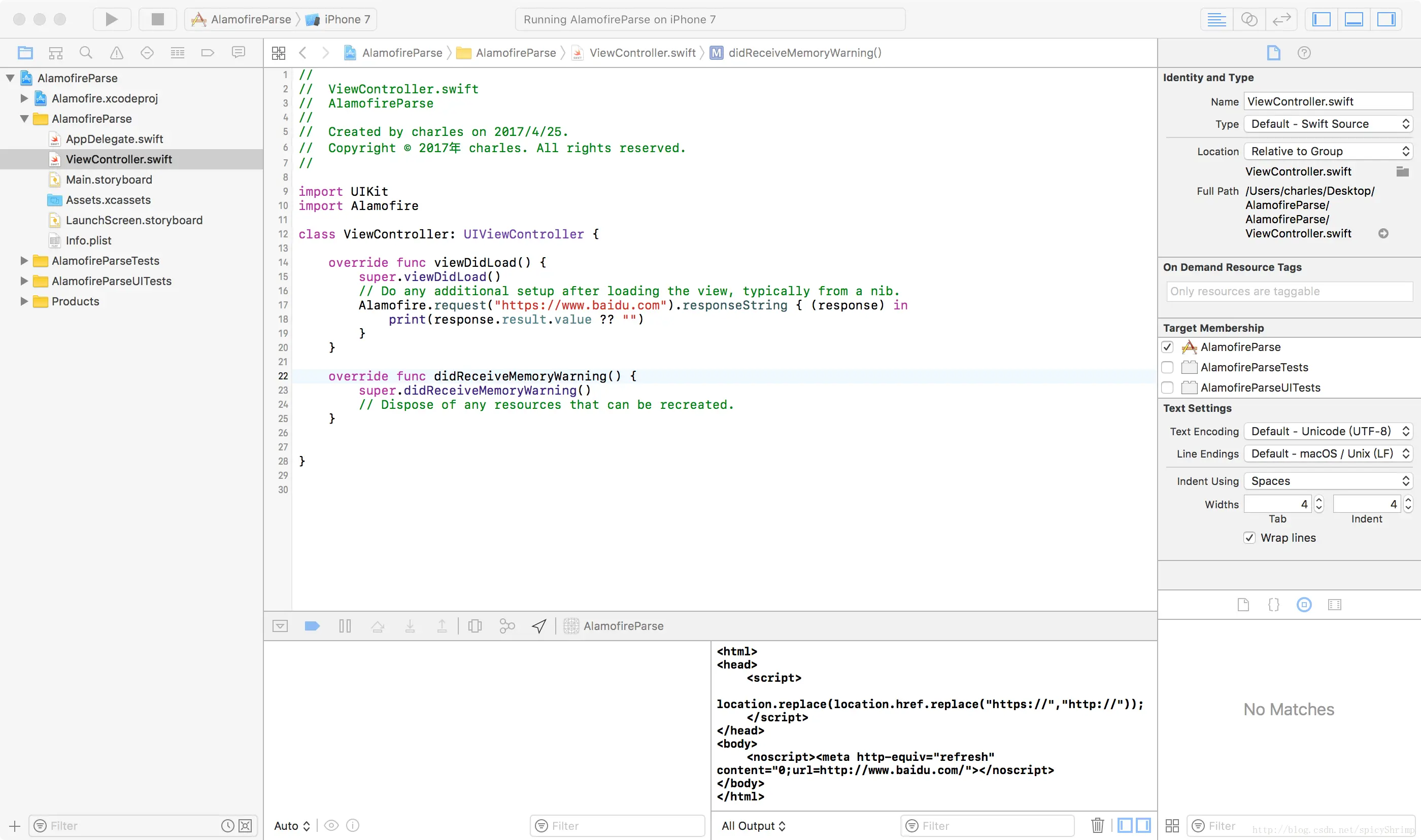Clear console with trash icon

1097,825
